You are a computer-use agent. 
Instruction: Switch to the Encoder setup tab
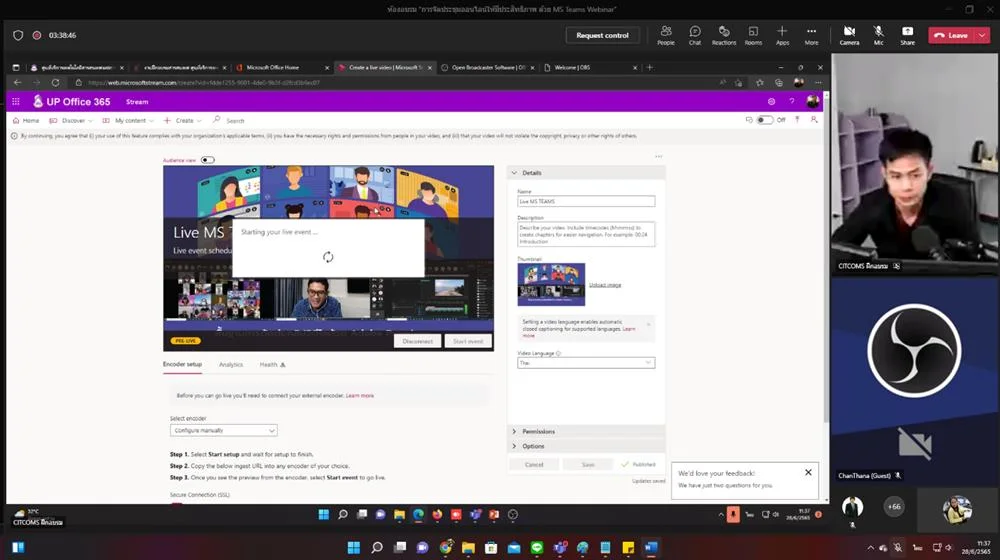182,364
